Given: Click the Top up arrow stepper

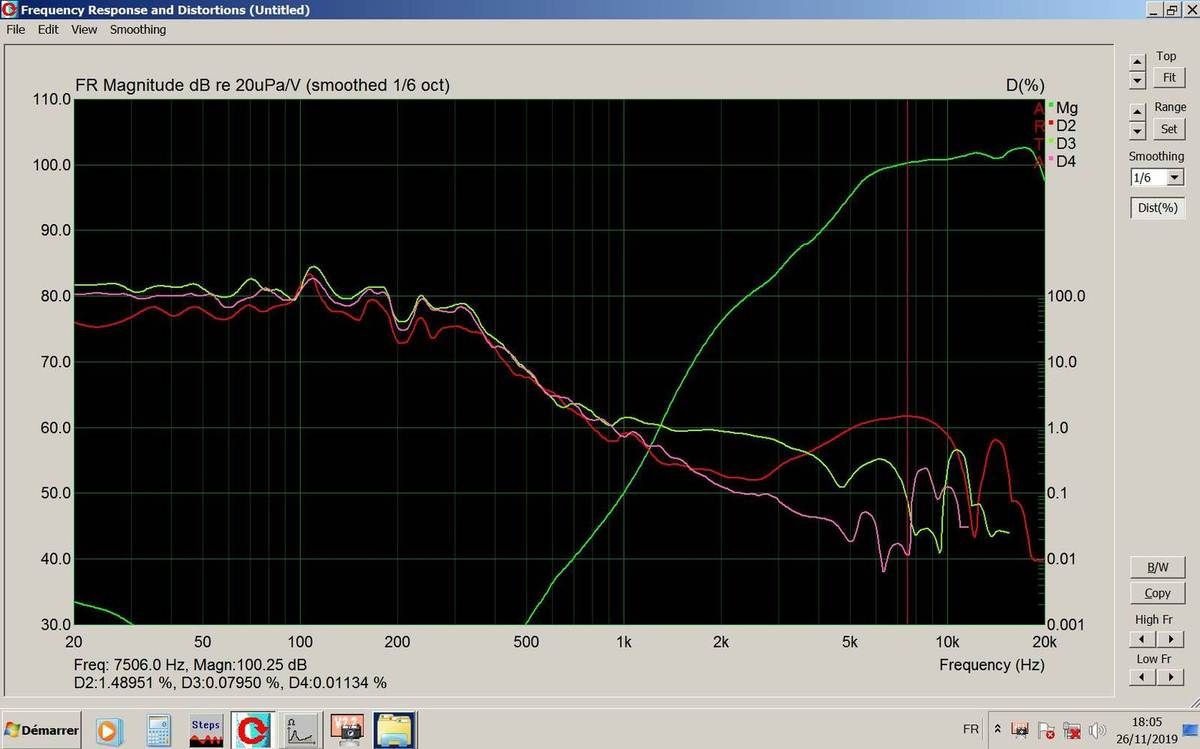Looking at the screenshot, I should click(1137, 61).
